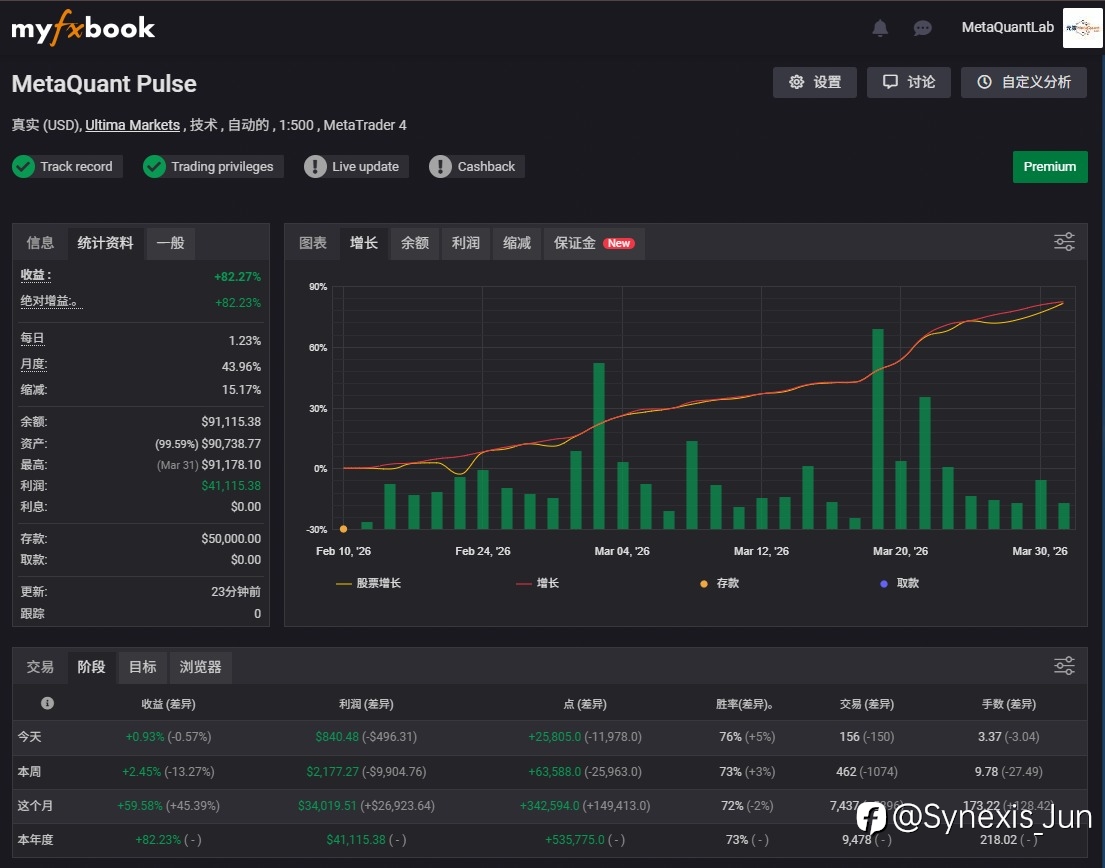Toggle 股票增长 equity growth legend series

[x=369, y=583]
